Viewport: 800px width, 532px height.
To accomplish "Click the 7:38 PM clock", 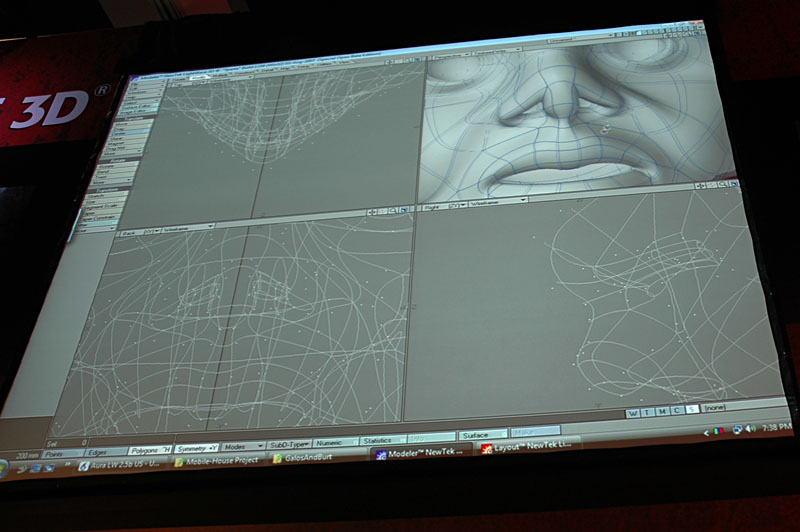I will (x=777, y=427).
